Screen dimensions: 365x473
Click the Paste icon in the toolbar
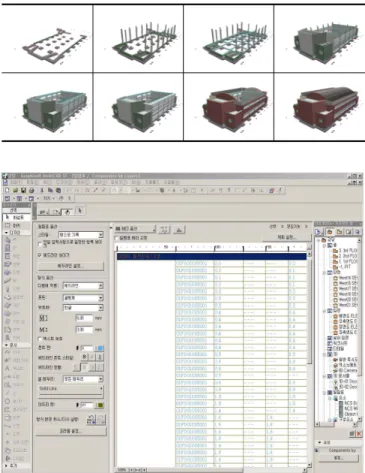[x=58, y=190]
